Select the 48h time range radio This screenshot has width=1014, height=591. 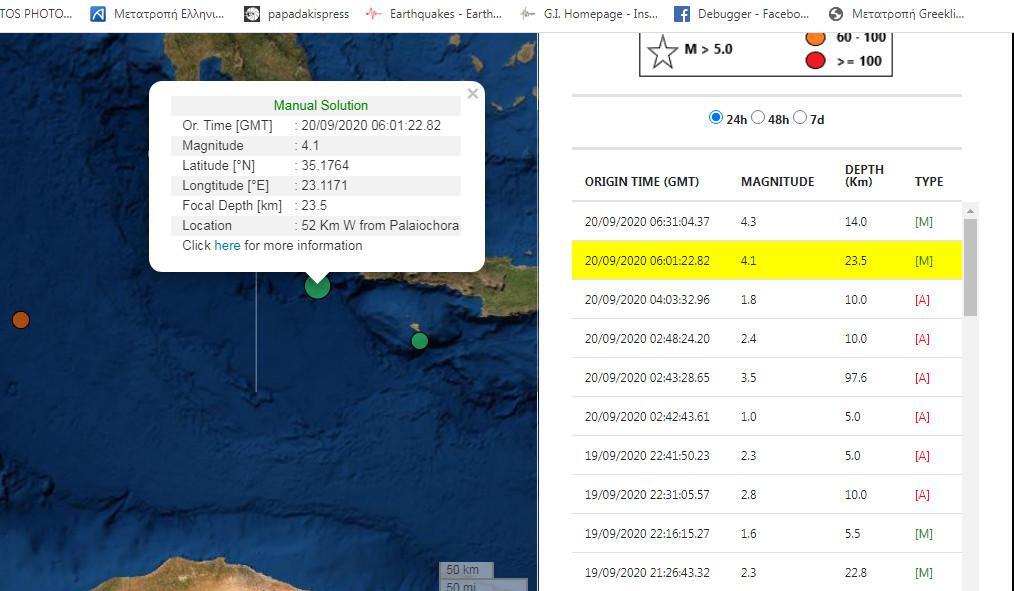[x=758, y=118]
